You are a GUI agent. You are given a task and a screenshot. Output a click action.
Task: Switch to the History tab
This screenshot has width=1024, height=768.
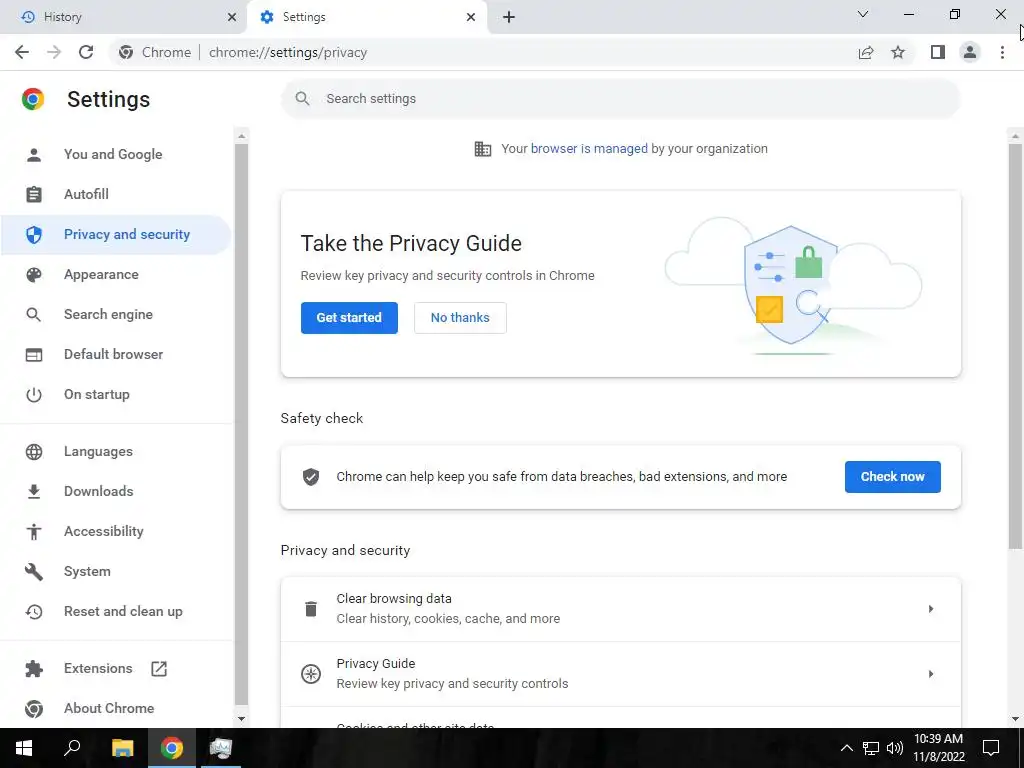click(122, 17)
